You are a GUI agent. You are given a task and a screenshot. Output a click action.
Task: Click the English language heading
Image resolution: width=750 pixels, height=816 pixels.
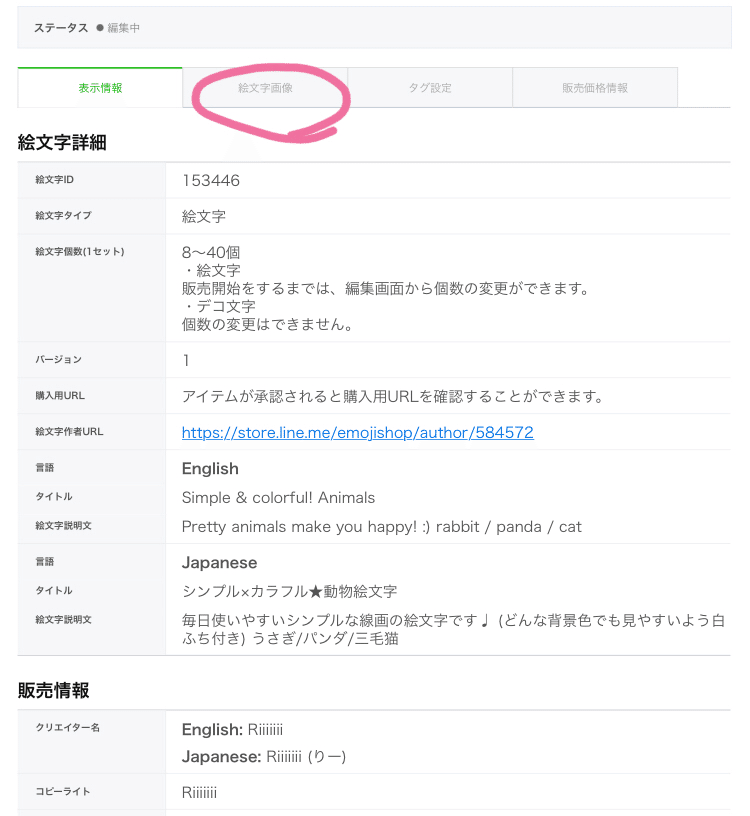(210, 468)
